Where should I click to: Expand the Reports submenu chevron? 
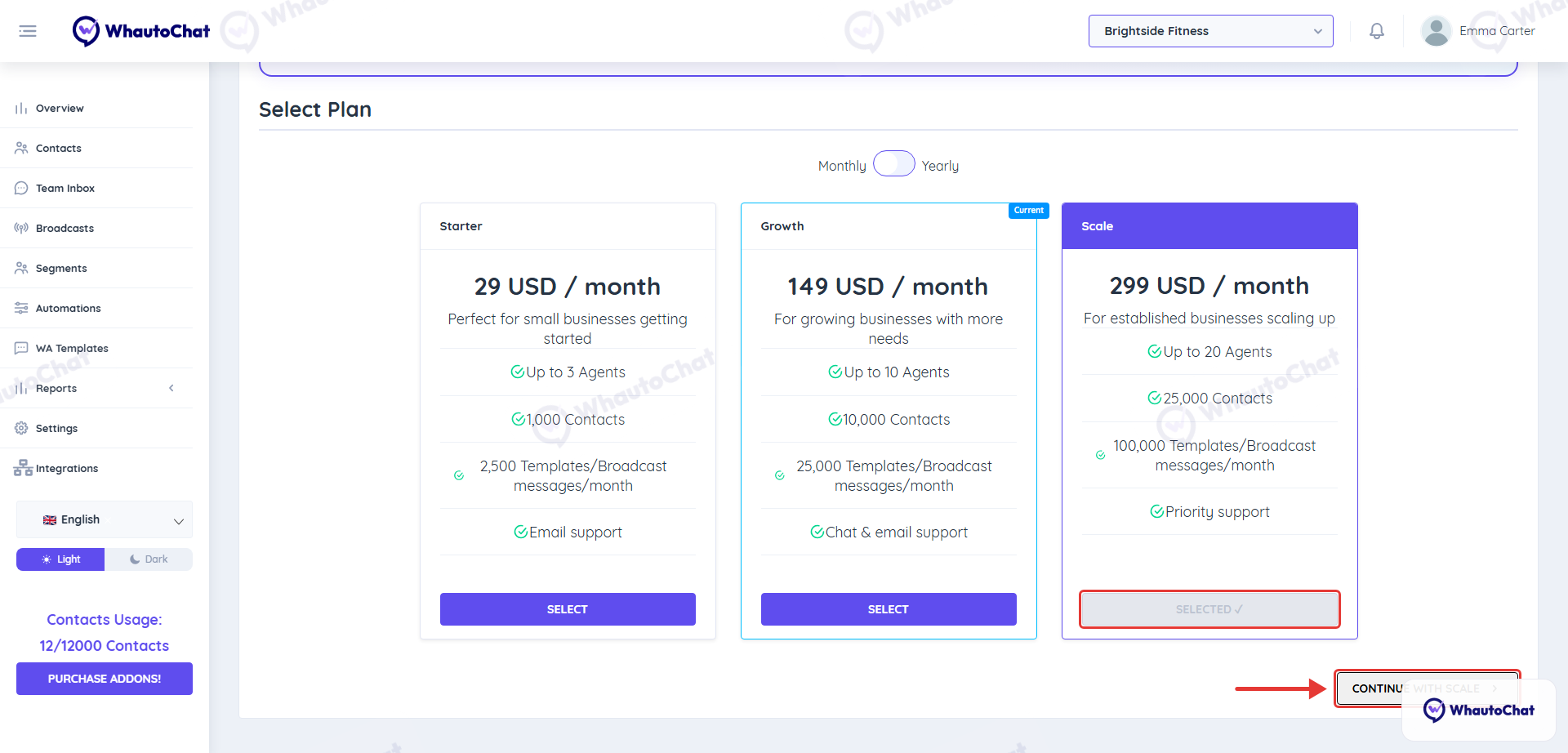(x=171, y=388)
